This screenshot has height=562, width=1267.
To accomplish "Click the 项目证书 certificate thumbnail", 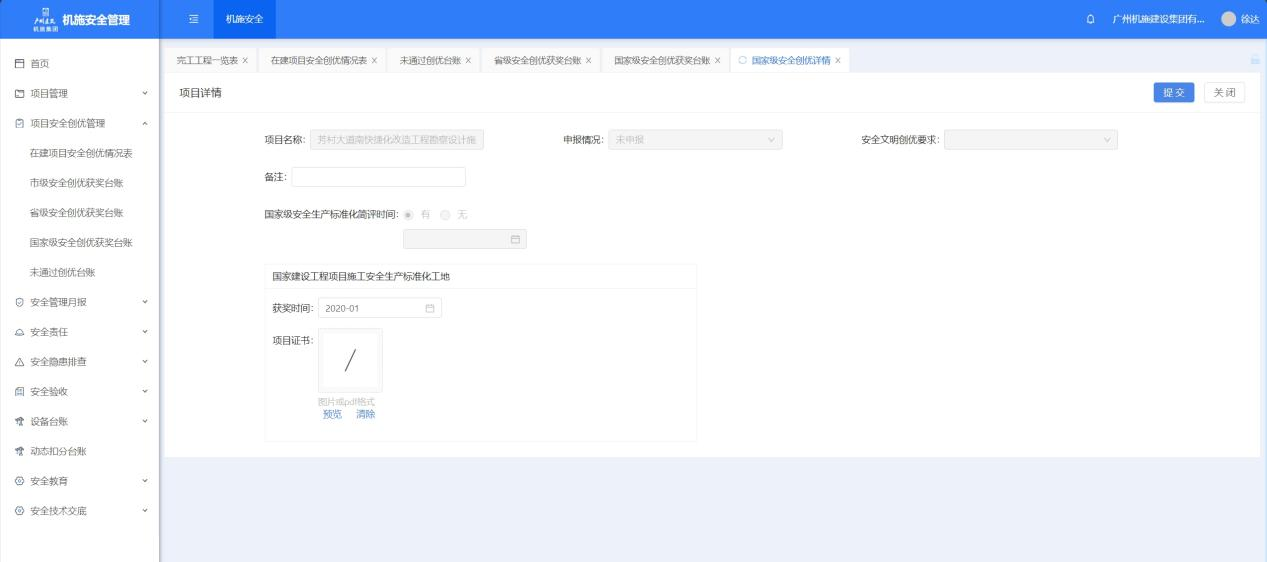I will pos(350,360).
